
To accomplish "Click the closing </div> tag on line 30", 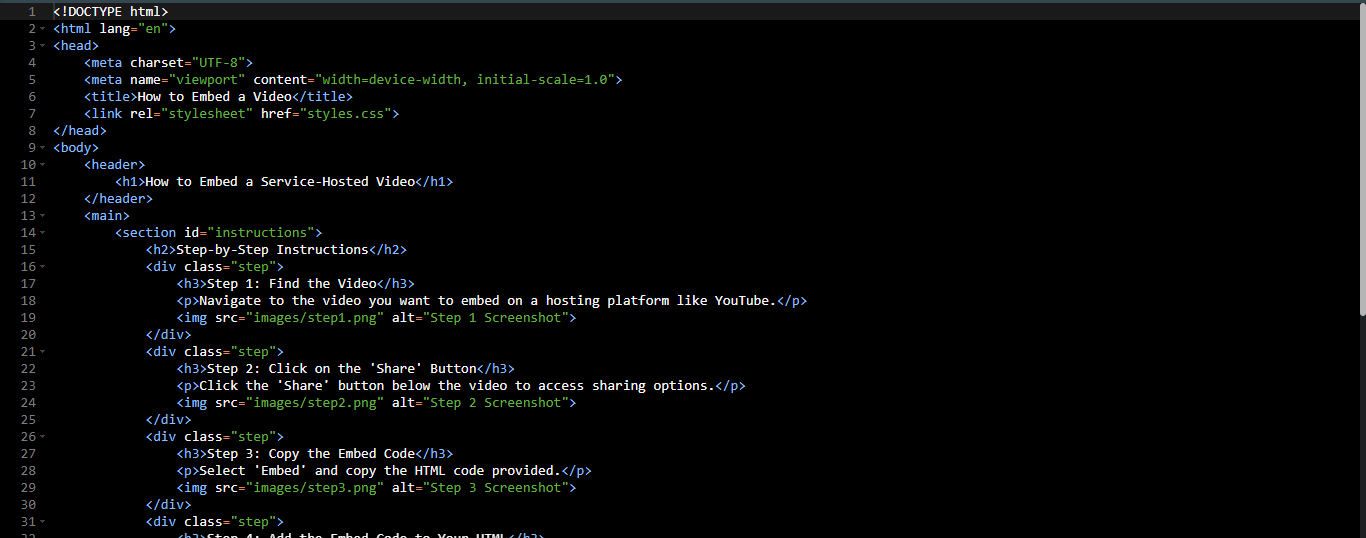I will pyautogui.click(x=168, y=505).
